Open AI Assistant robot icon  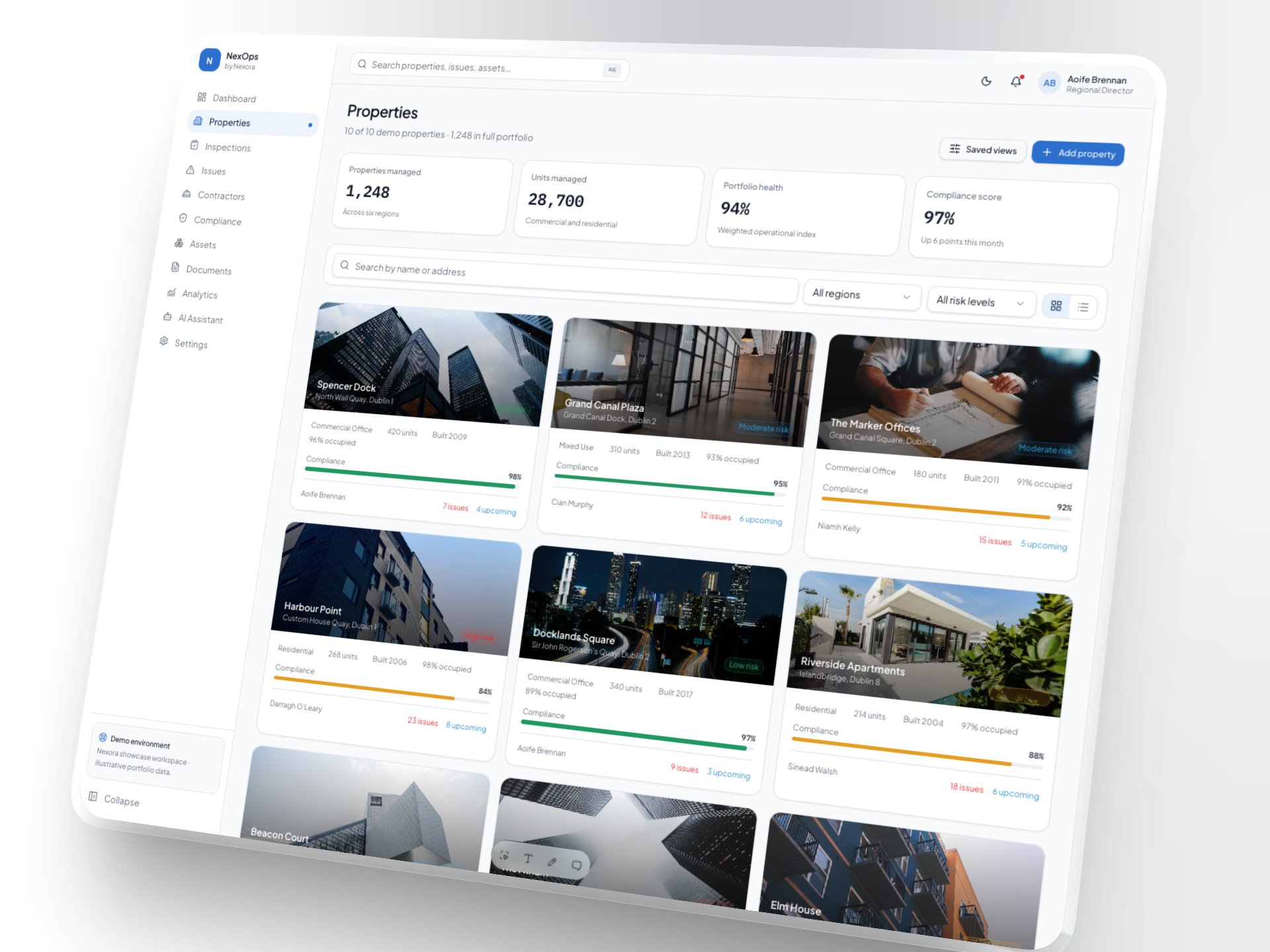[x=167, y=317]
